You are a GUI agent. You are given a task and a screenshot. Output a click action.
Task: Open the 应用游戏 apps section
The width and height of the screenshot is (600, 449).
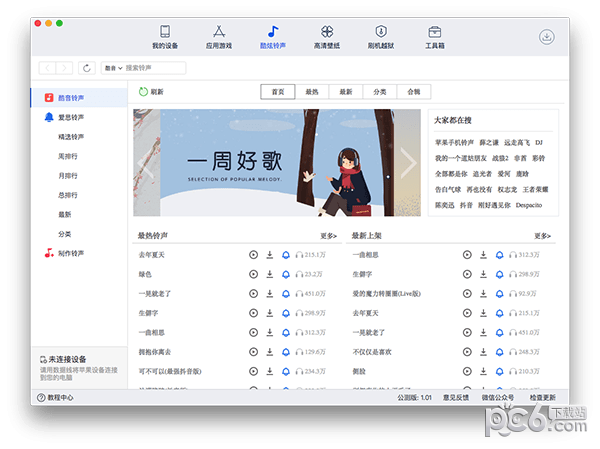[219, 37]
